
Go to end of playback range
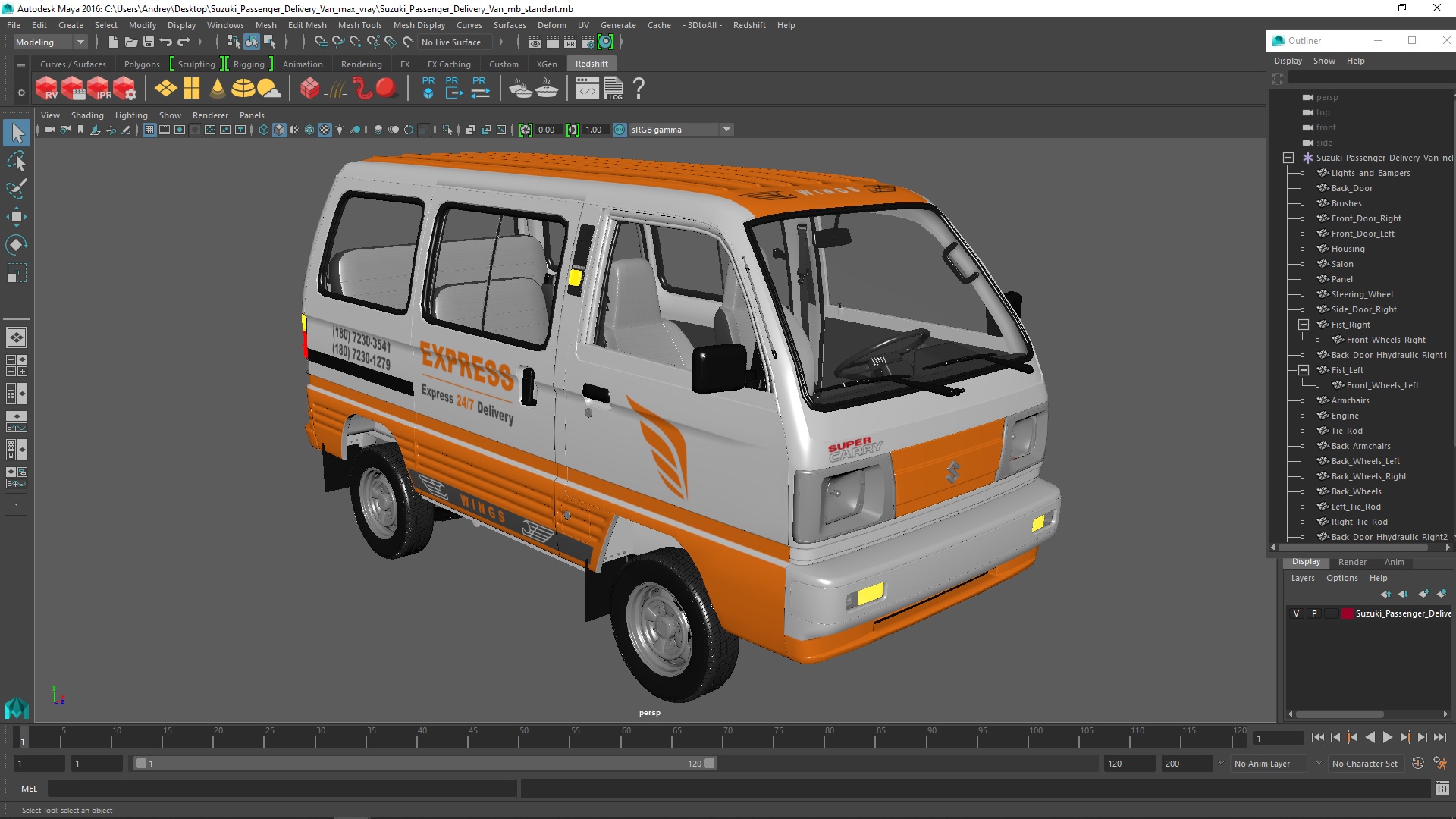click(1440, 737)
